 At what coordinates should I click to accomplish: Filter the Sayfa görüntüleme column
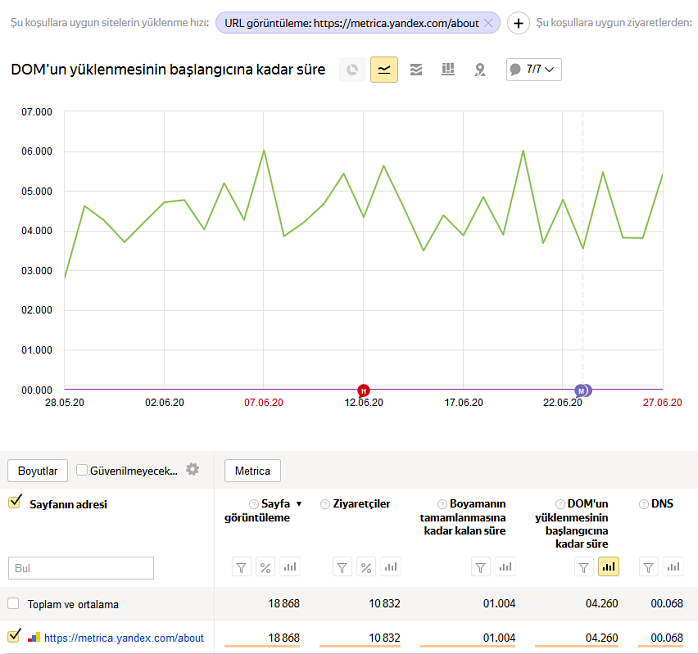pos(241,567)
